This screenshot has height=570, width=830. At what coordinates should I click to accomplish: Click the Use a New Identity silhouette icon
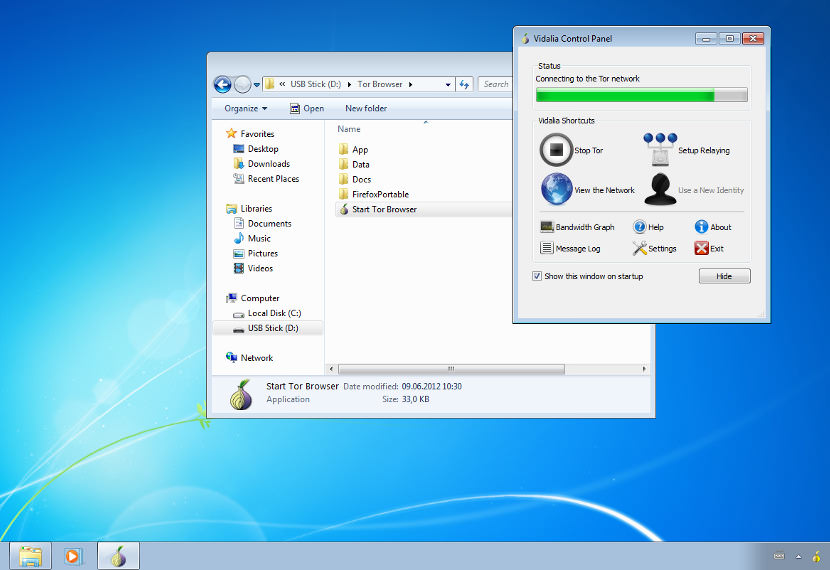(660, 189)
